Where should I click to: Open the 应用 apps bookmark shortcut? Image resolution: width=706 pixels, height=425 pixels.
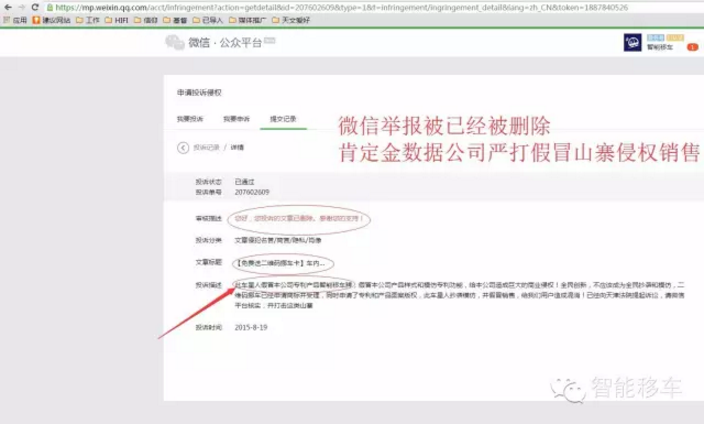[x=15, y=19]
